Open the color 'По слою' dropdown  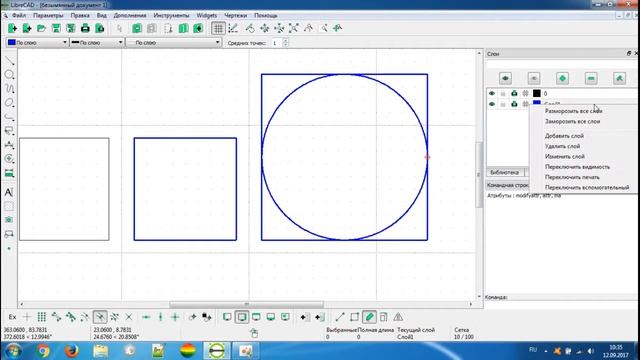point(37,42)
